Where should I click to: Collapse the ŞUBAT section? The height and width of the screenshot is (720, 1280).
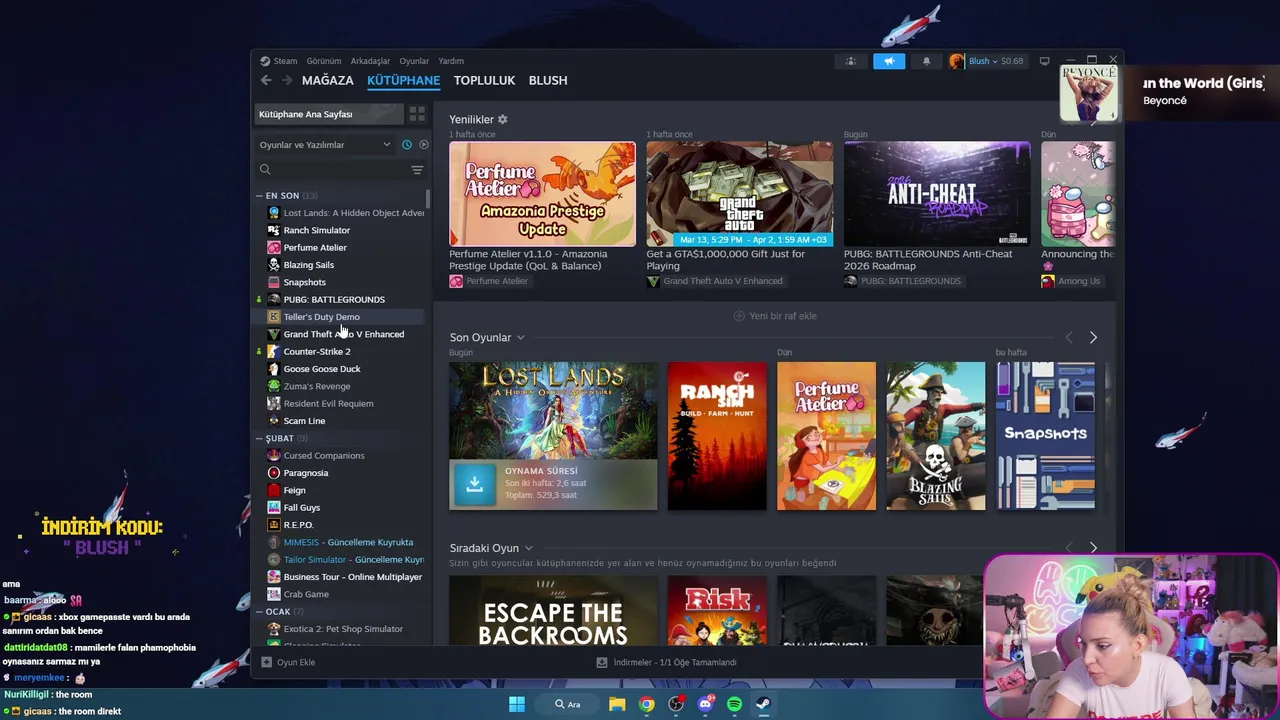[x=260, y=438]
